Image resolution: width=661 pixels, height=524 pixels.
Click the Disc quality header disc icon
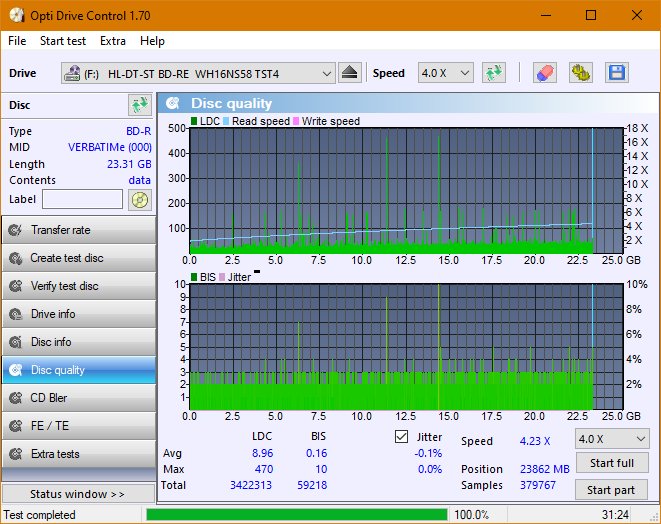point(172,103)
